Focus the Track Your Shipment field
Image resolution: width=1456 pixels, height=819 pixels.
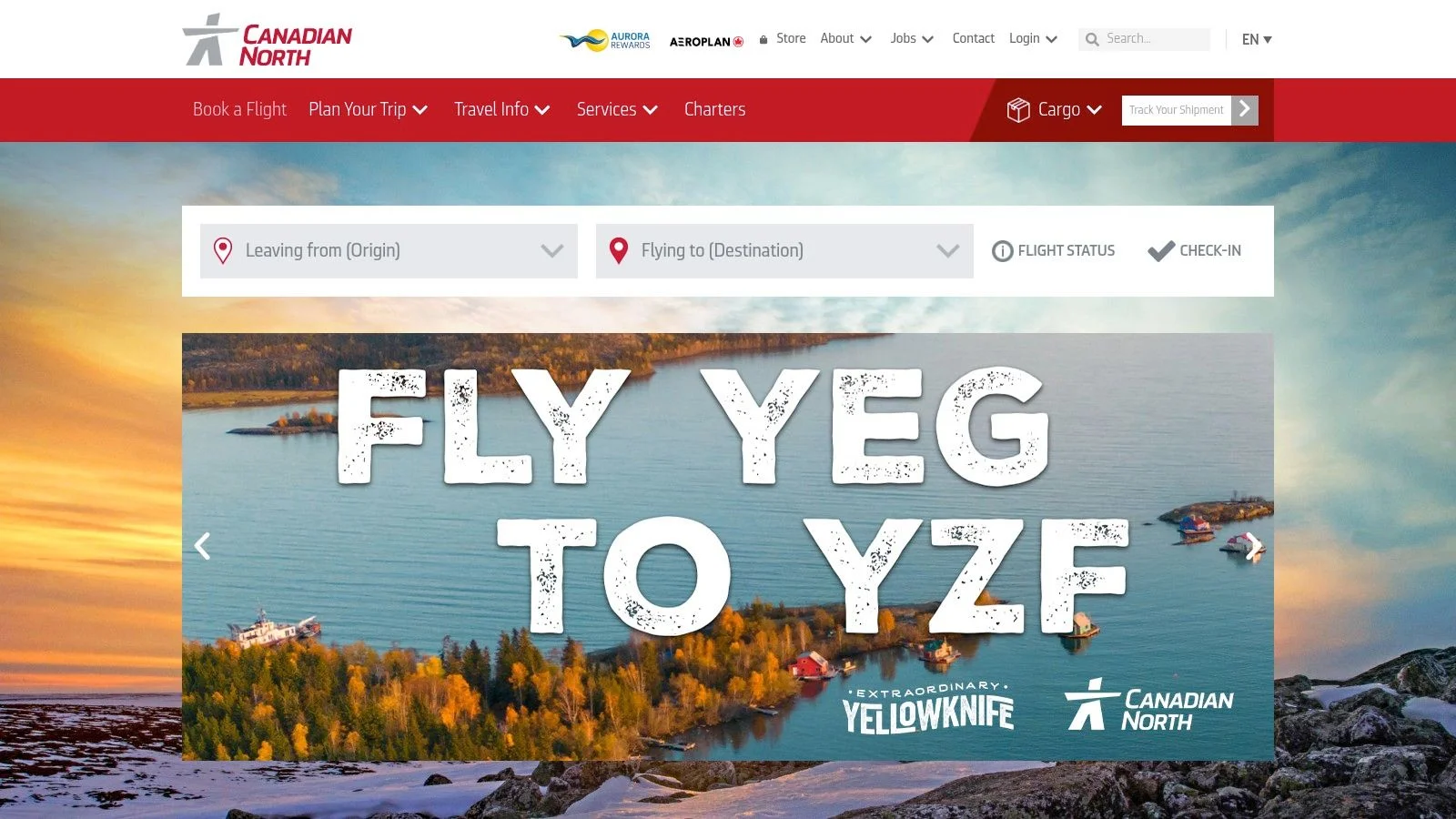click(1177, 110)
